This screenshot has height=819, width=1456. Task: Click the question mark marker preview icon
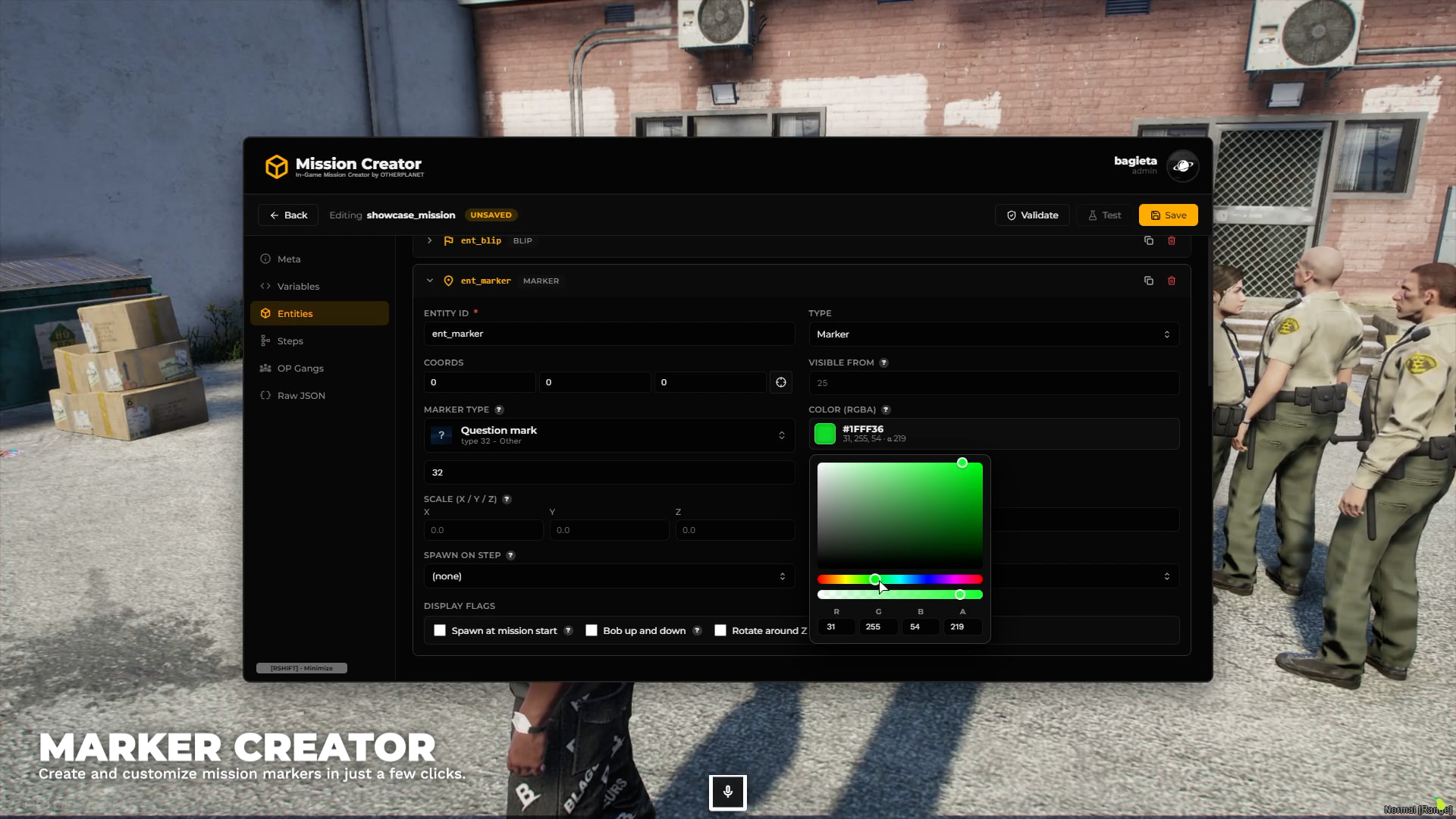441,435
